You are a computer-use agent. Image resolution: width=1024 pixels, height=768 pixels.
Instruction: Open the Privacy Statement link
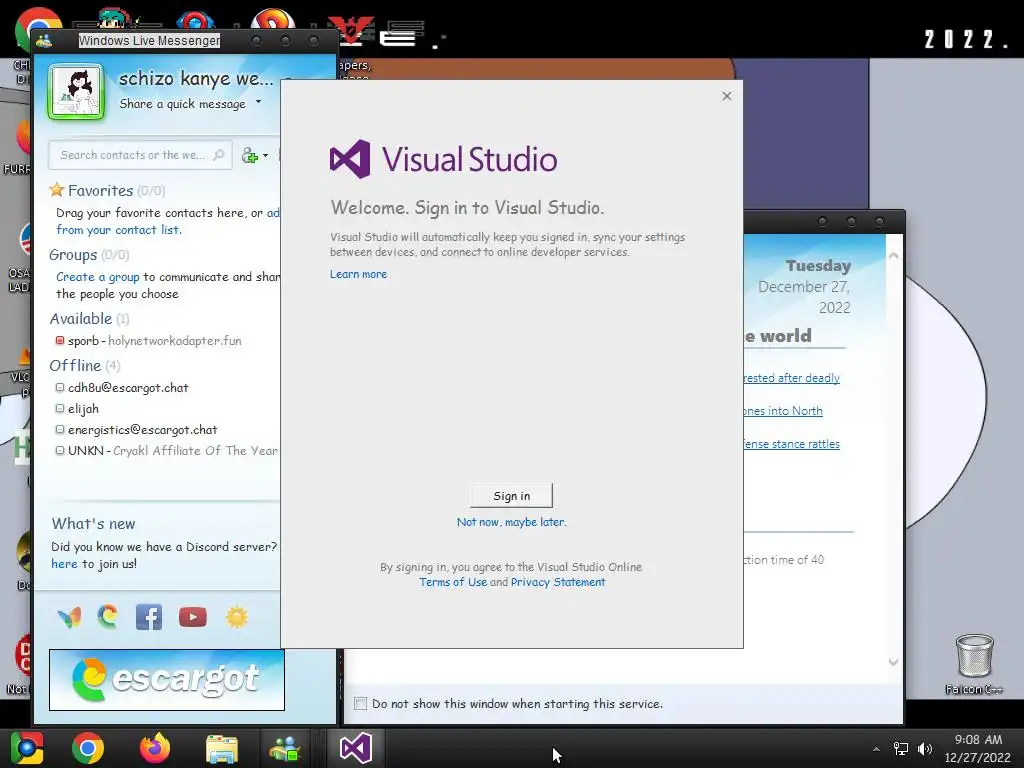click(558, 582)
